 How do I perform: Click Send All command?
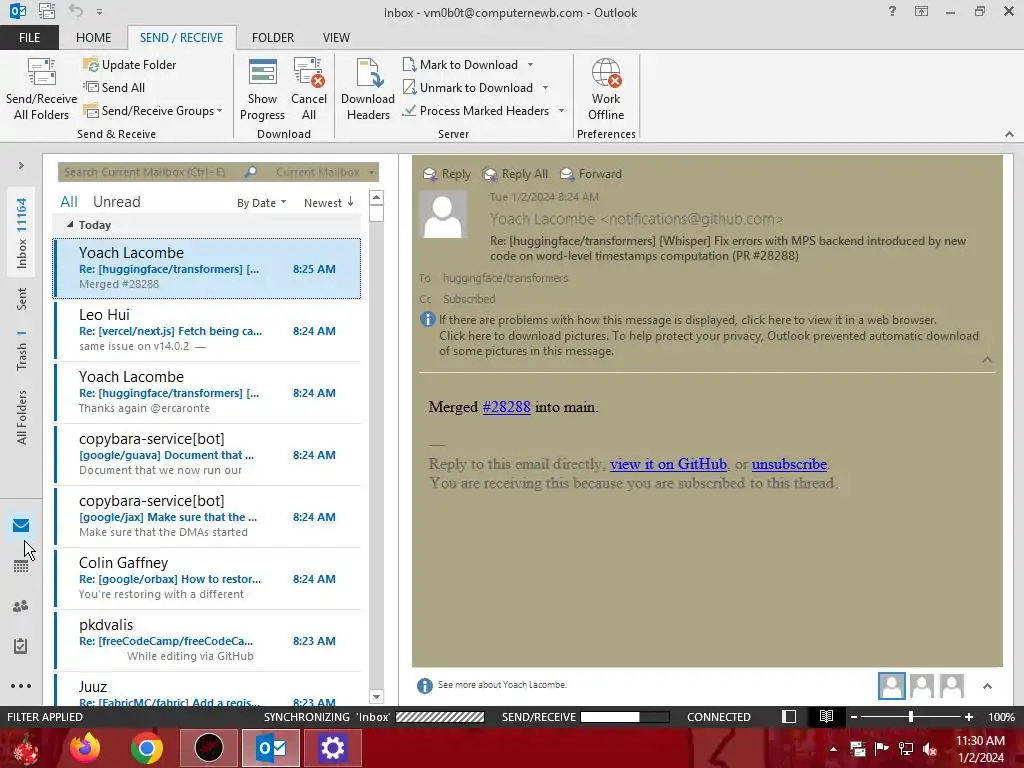(115, 88)
